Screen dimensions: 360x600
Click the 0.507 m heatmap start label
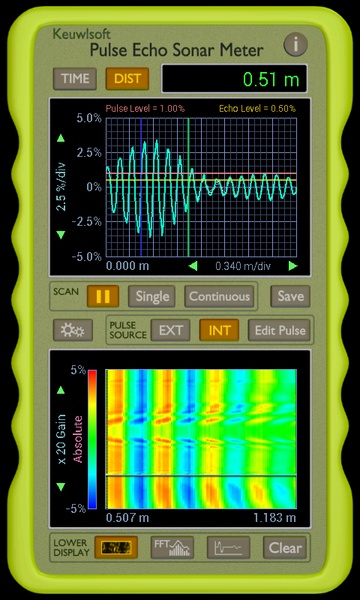click(127, 518)
